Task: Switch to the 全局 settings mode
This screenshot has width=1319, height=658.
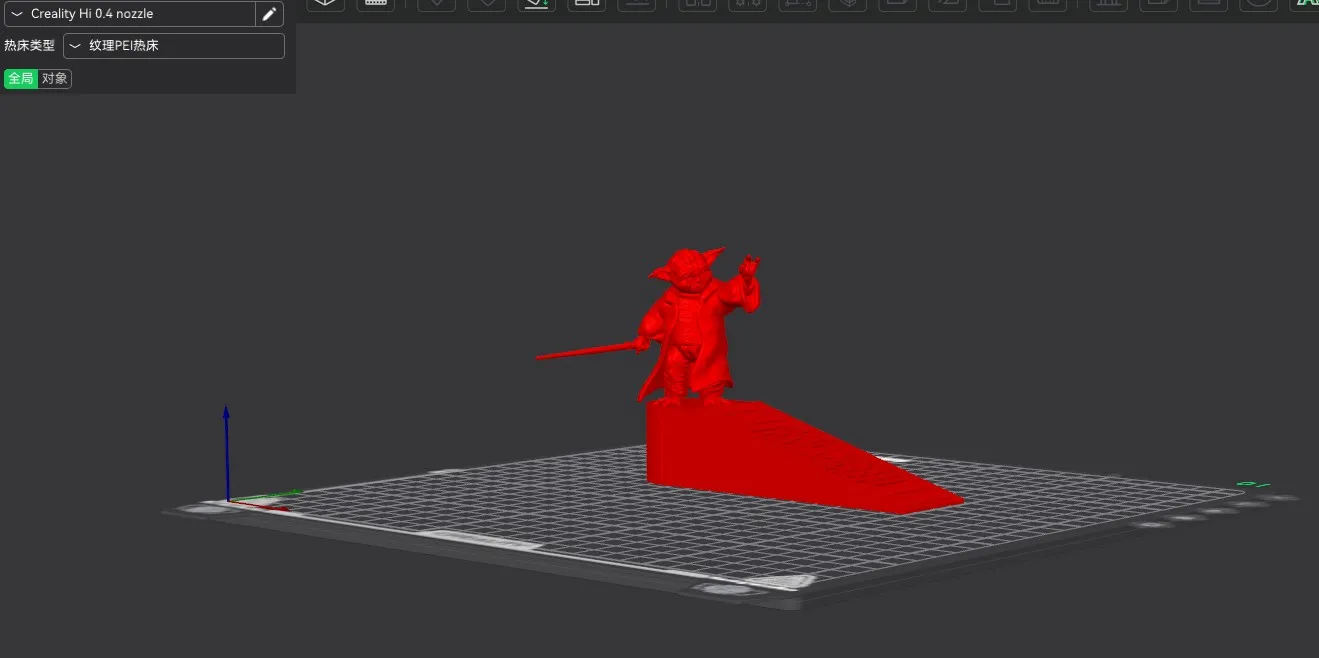Action: (21, 79)
